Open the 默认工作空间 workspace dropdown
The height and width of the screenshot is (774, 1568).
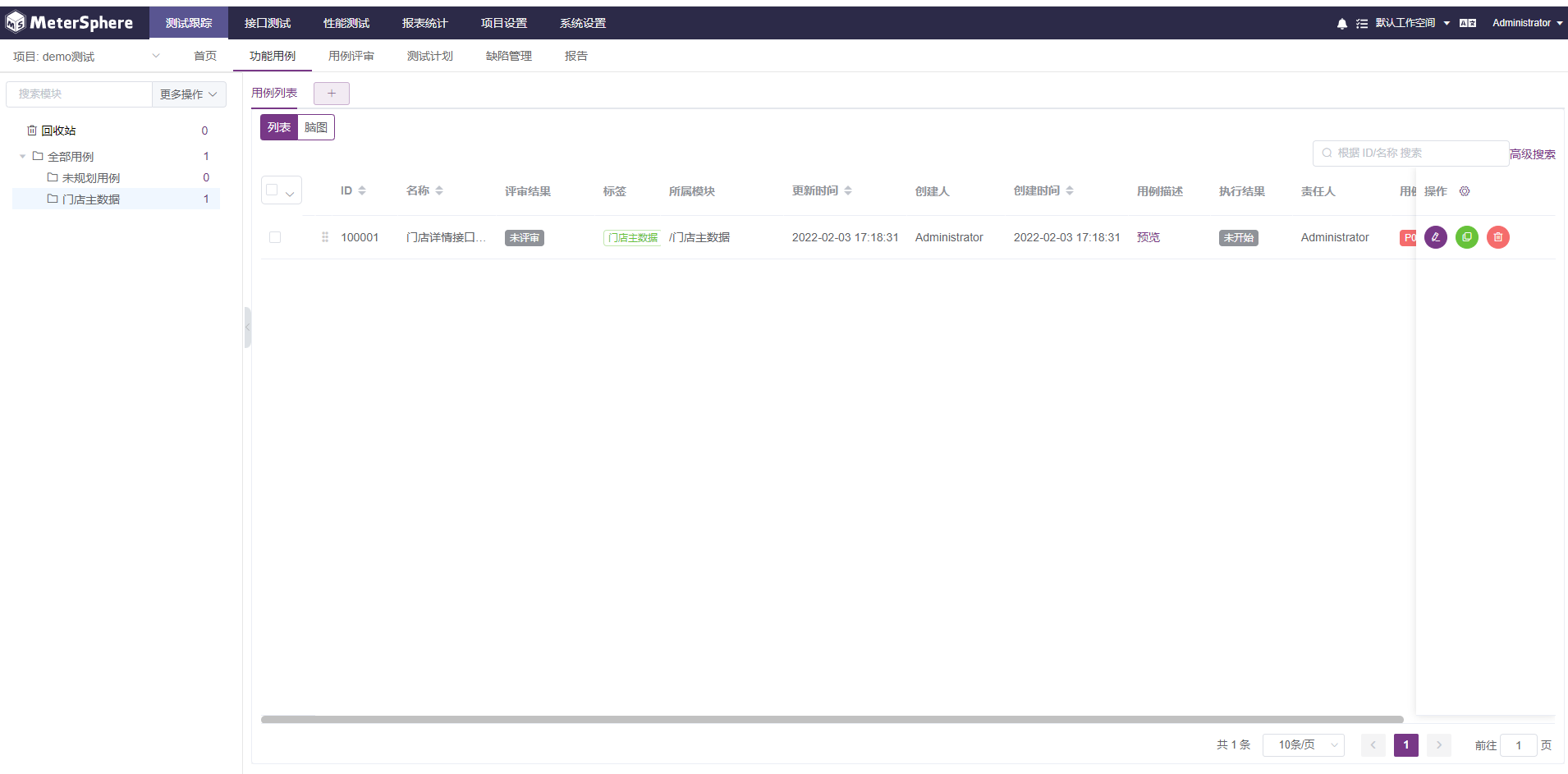coord(1413,23)
